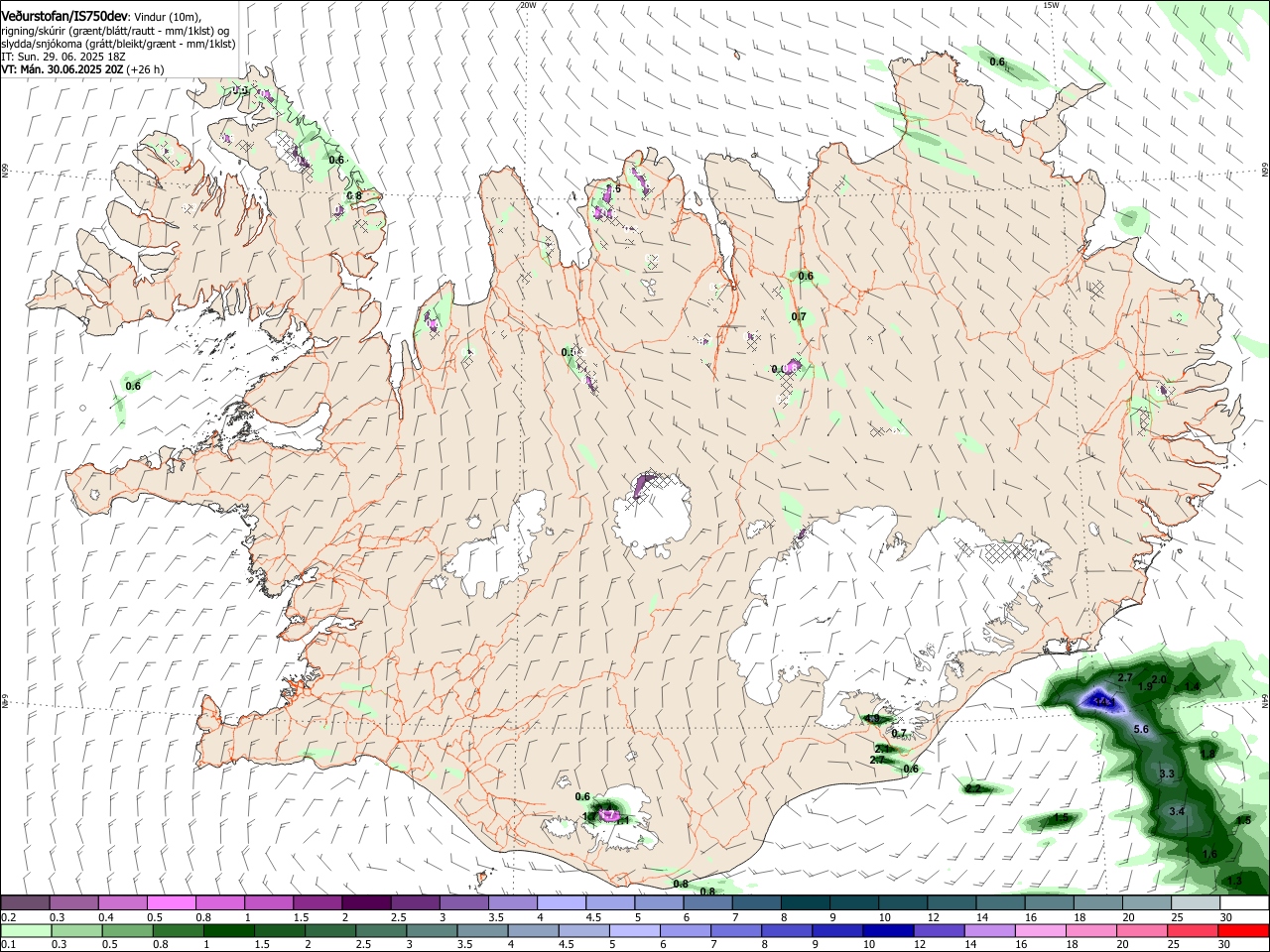Screen dimensions: 1270x952
Task: Pick the light lavender swatch between 4 and 4.5, upper scale
Action: pos(561,902)
